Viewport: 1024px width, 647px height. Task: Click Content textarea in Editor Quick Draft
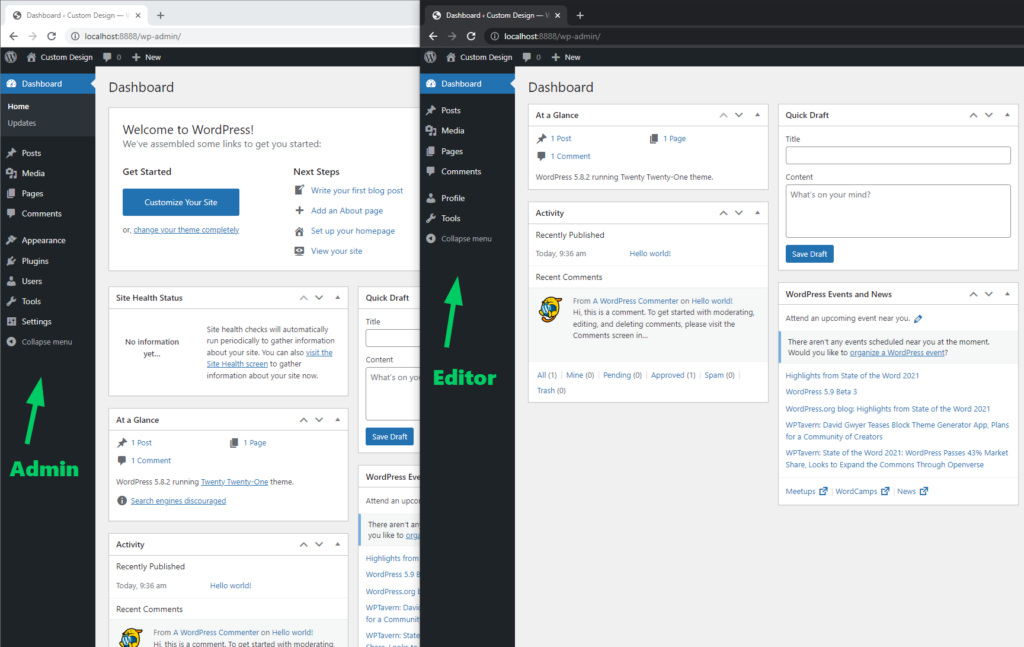pyautogui.click(x=898, y=211)
